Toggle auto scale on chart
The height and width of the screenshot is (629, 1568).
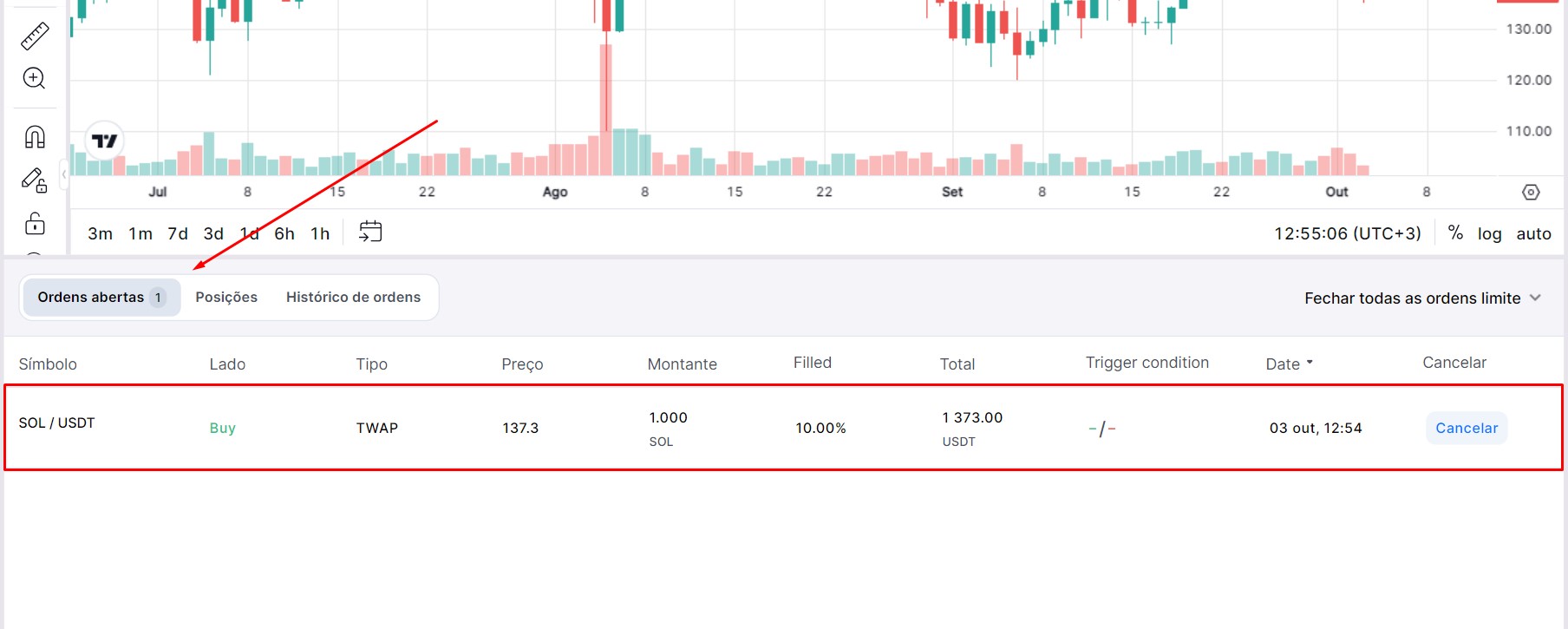[x=1533, y=233]
